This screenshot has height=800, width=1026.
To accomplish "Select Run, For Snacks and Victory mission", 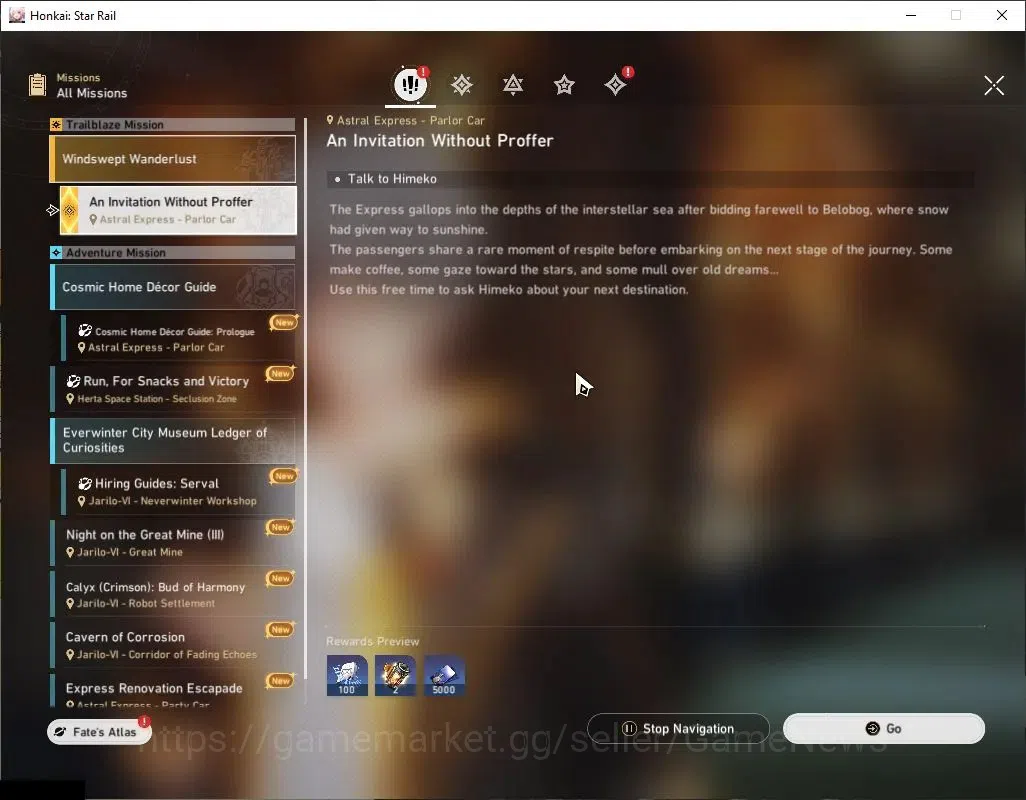I will [173, 389].
